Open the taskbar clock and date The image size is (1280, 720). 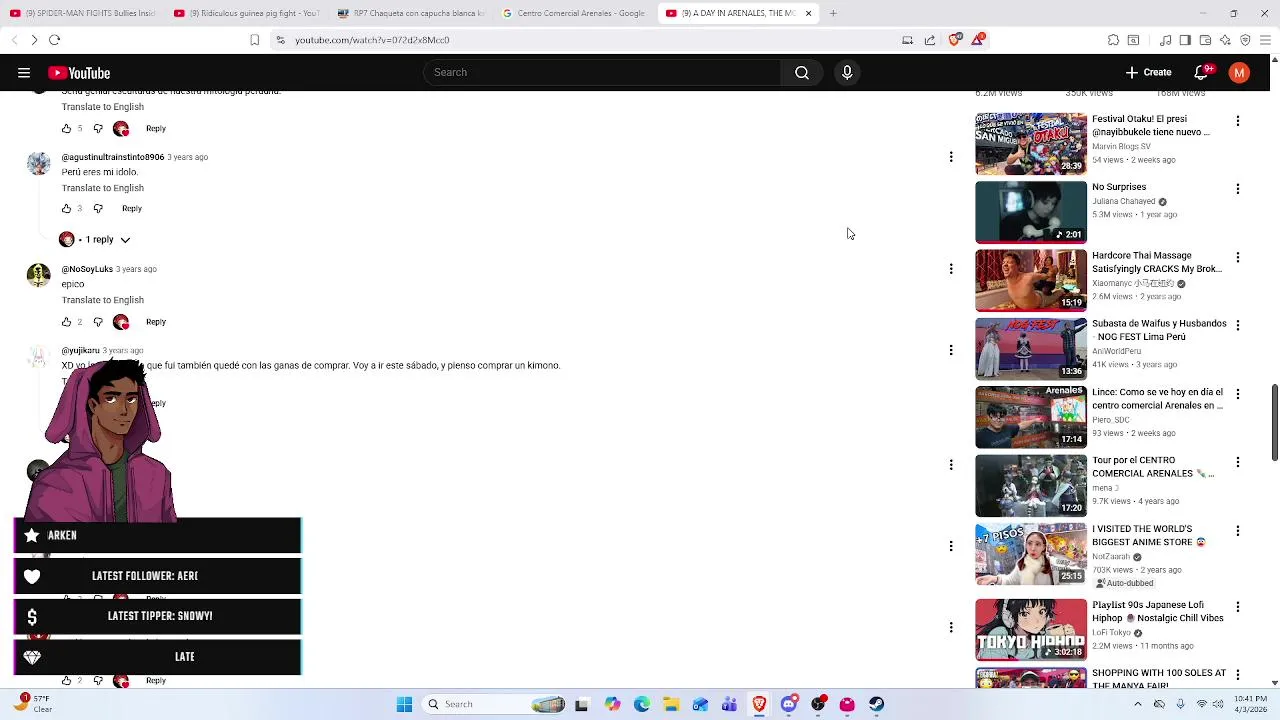click(x=1250, y=704)
